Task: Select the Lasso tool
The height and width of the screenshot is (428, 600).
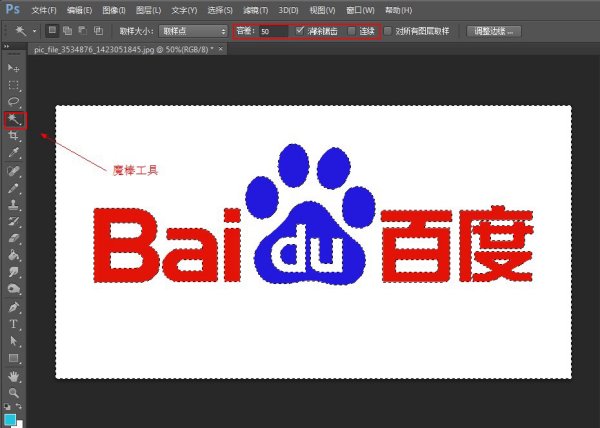Action: [13, 102]
